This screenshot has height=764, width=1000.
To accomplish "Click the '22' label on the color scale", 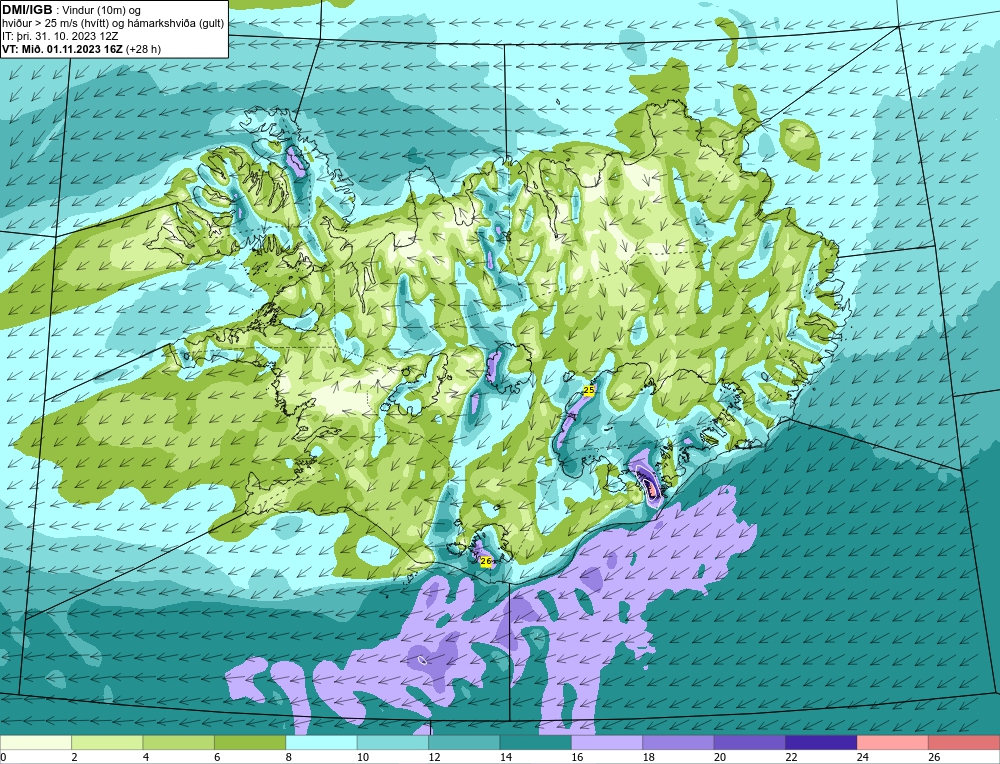I will pos(791,757).
